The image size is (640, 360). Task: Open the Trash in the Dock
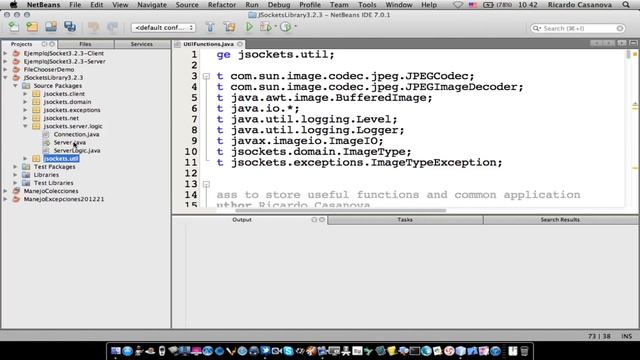click(x=524, y=351)
